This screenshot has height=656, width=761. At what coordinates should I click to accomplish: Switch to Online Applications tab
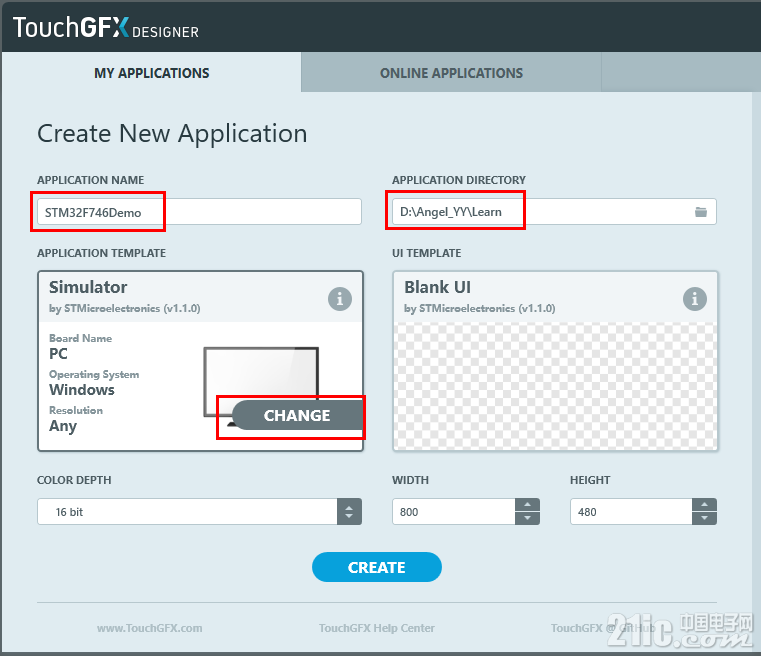pyautogui.click(x=451, y=73)
